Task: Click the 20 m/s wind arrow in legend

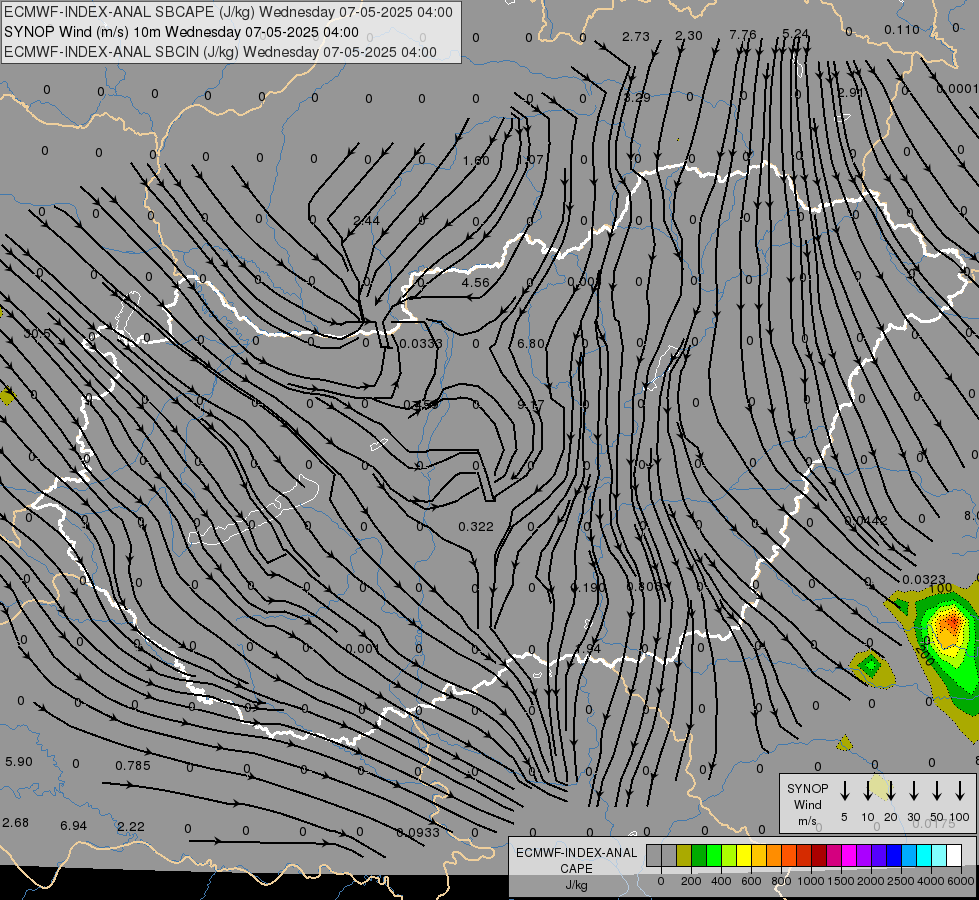Action: (890, 791)
